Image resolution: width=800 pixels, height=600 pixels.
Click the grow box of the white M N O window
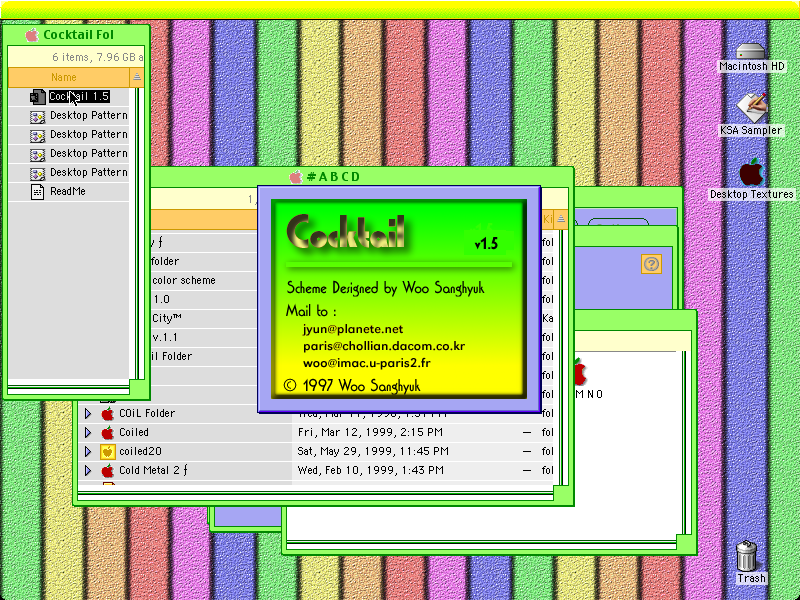pos(684,542)
